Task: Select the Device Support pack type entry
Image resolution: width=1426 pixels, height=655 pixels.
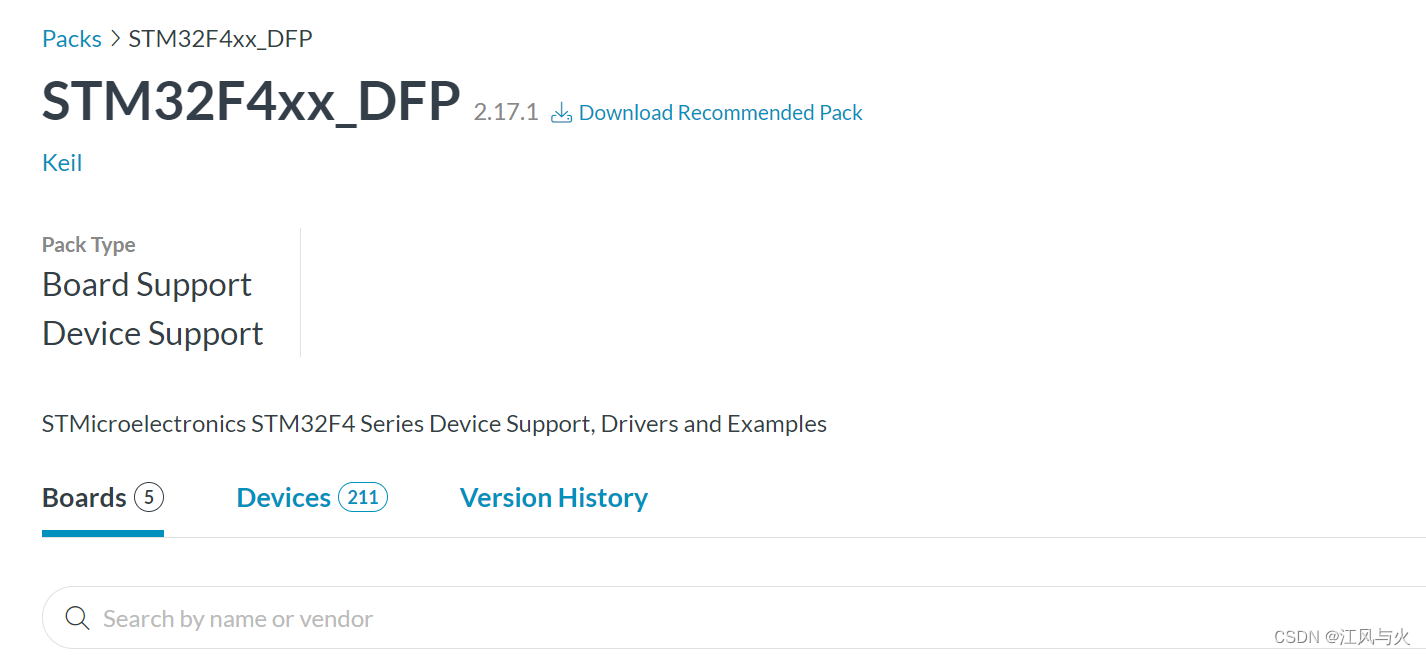Action: [152, 333]
